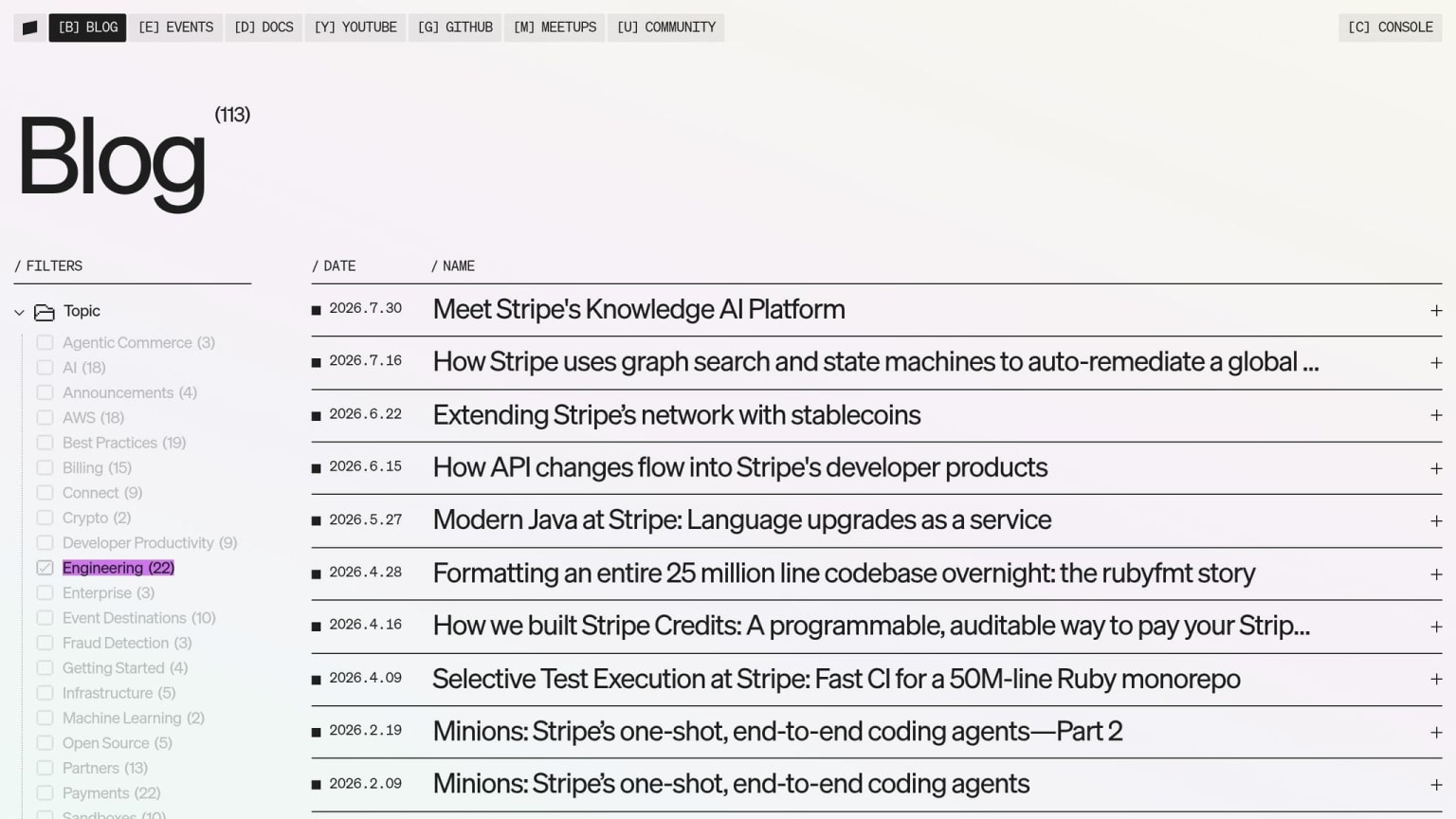Open Extending Stripe's network with stablecoins
1456x819 pixels.
[x=677, y=415]
